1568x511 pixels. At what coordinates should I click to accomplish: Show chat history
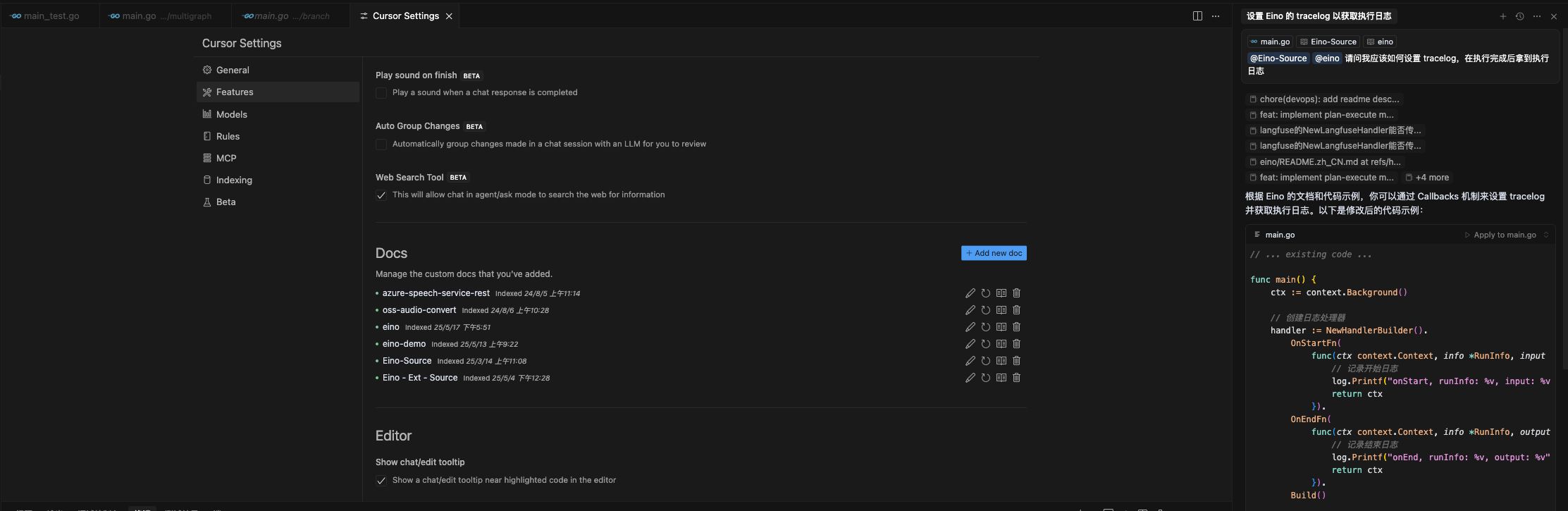point(1520,16)
